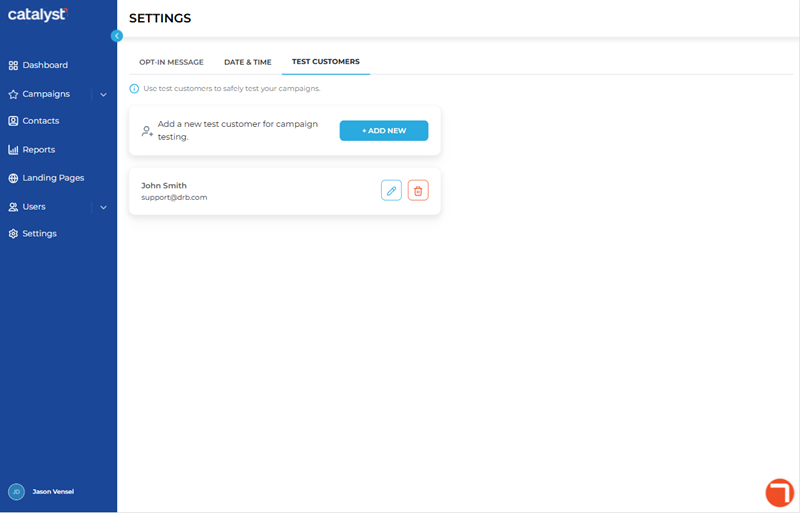
Task: Delete John Smith with trash icon
Action: [x=418, y=190]
